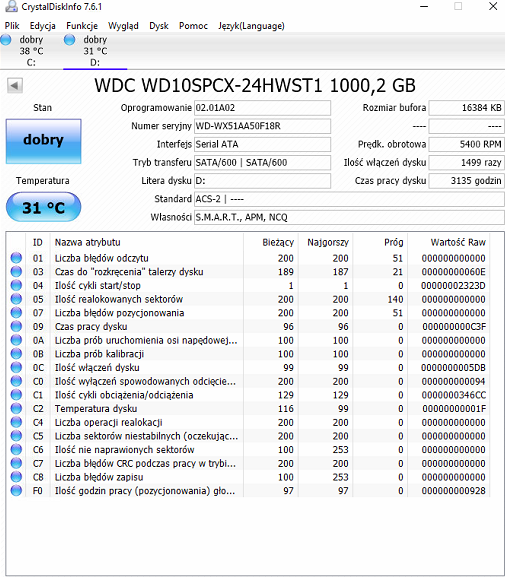Viewport: 505px width, 577px height.
Task: Open the Wygląd menu
Action: pos(123,26)
